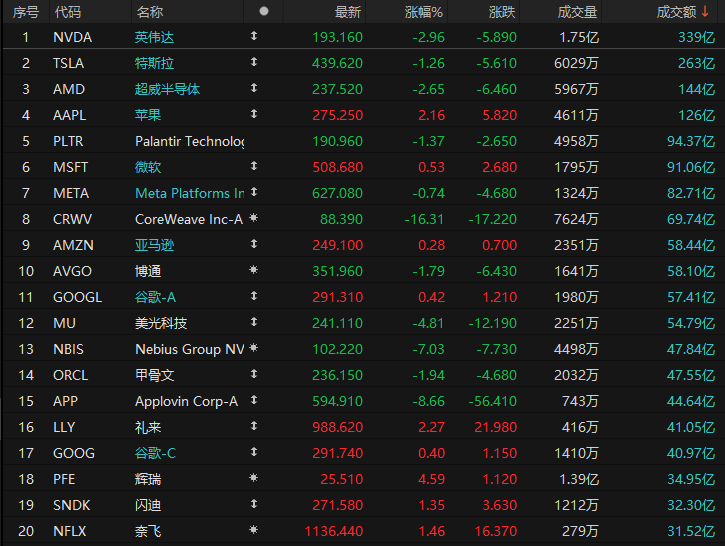Open the Meta Platforms name link
725x546 pixels.
[190, 193]
